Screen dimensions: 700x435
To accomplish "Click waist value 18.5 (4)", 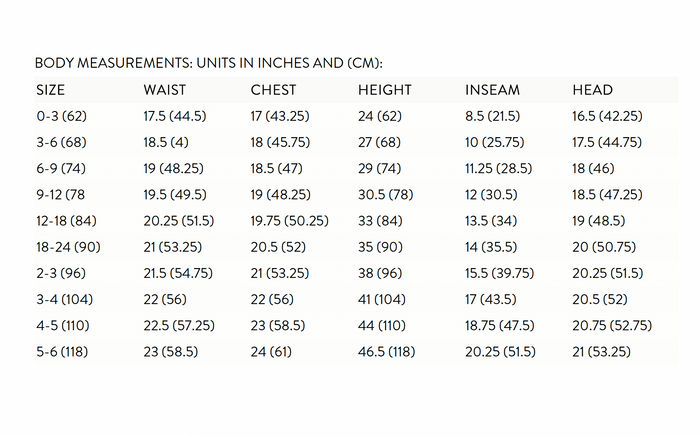I will [166, 142].
